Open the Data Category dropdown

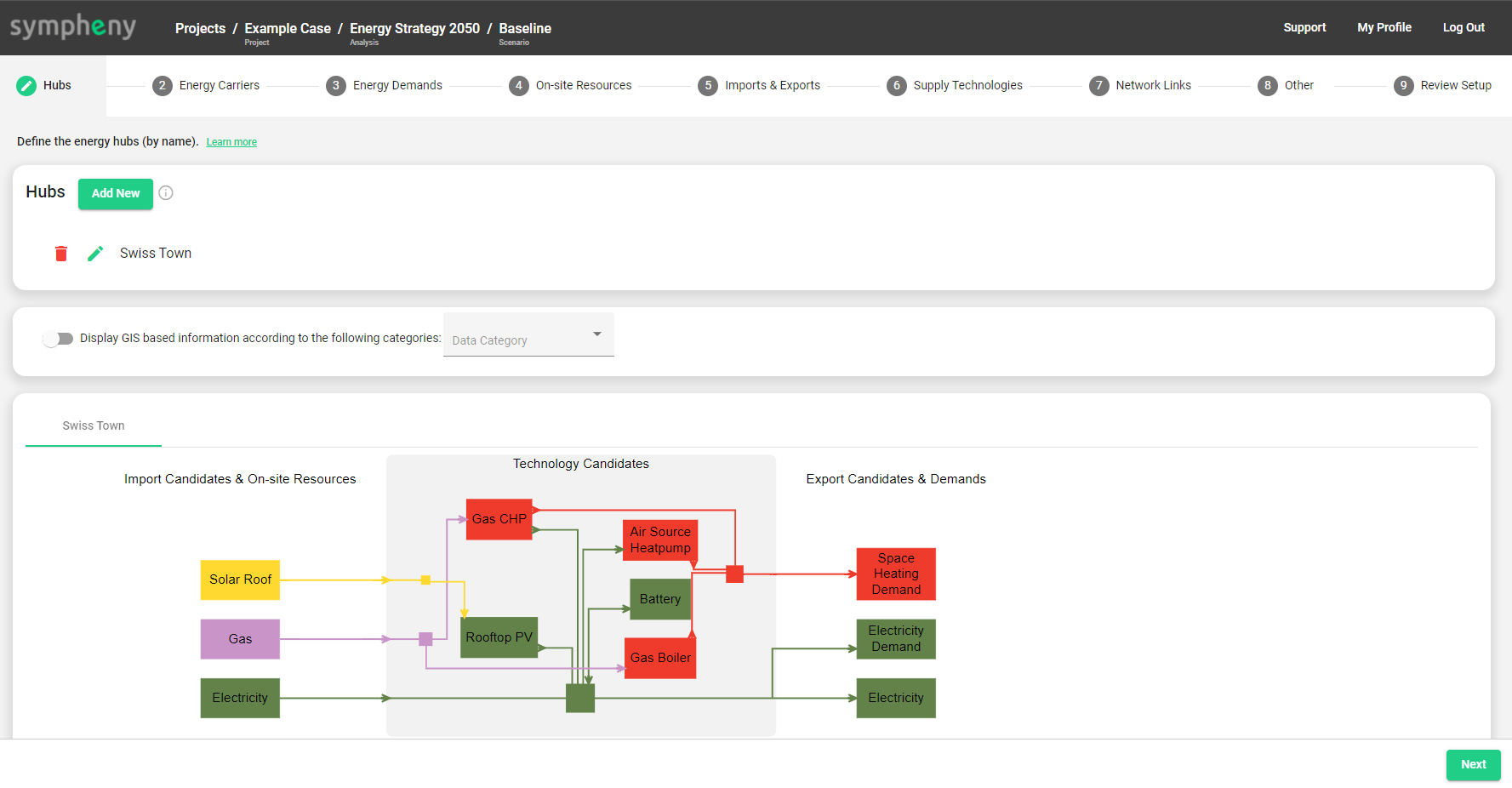point(528,336)
